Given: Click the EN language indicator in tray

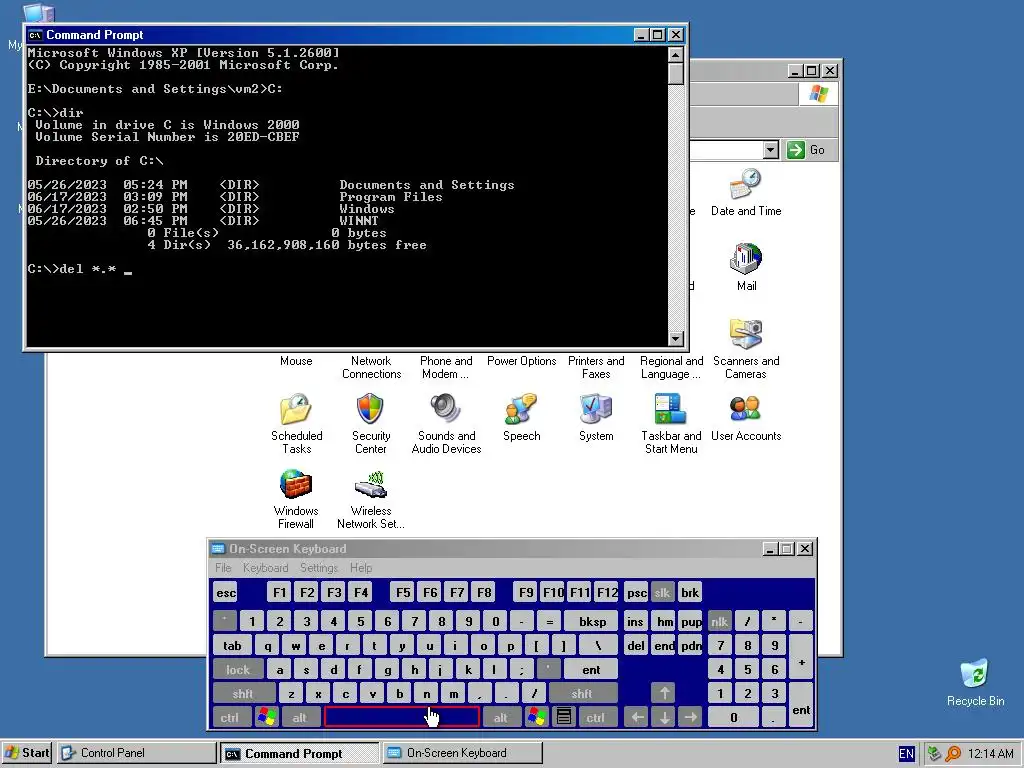Looking at the screenshot, I should point(906,754).
